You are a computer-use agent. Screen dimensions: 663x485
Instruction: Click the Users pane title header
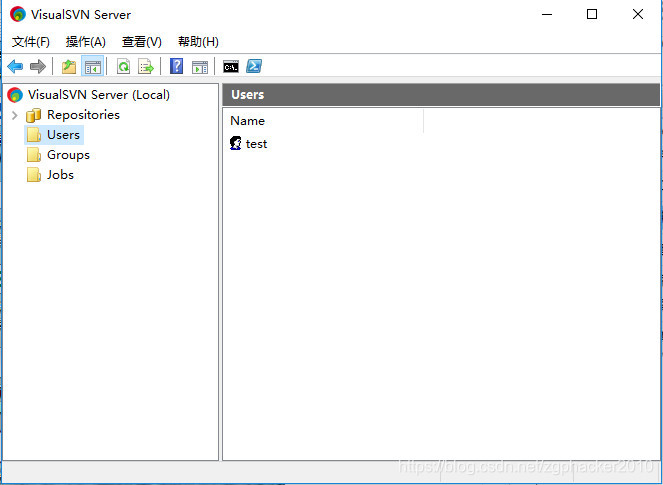441,94
